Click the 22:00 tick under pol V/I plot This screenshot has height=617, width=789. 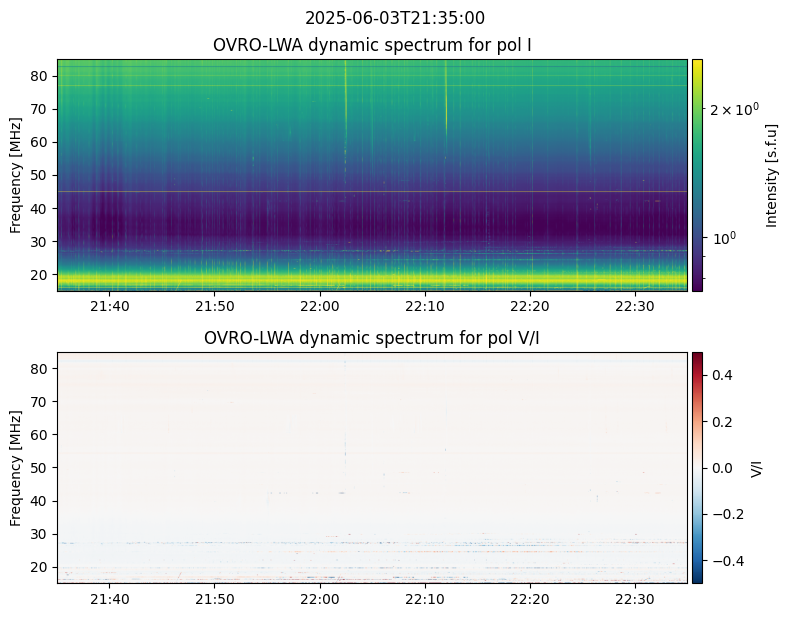(x=319, y=598)
